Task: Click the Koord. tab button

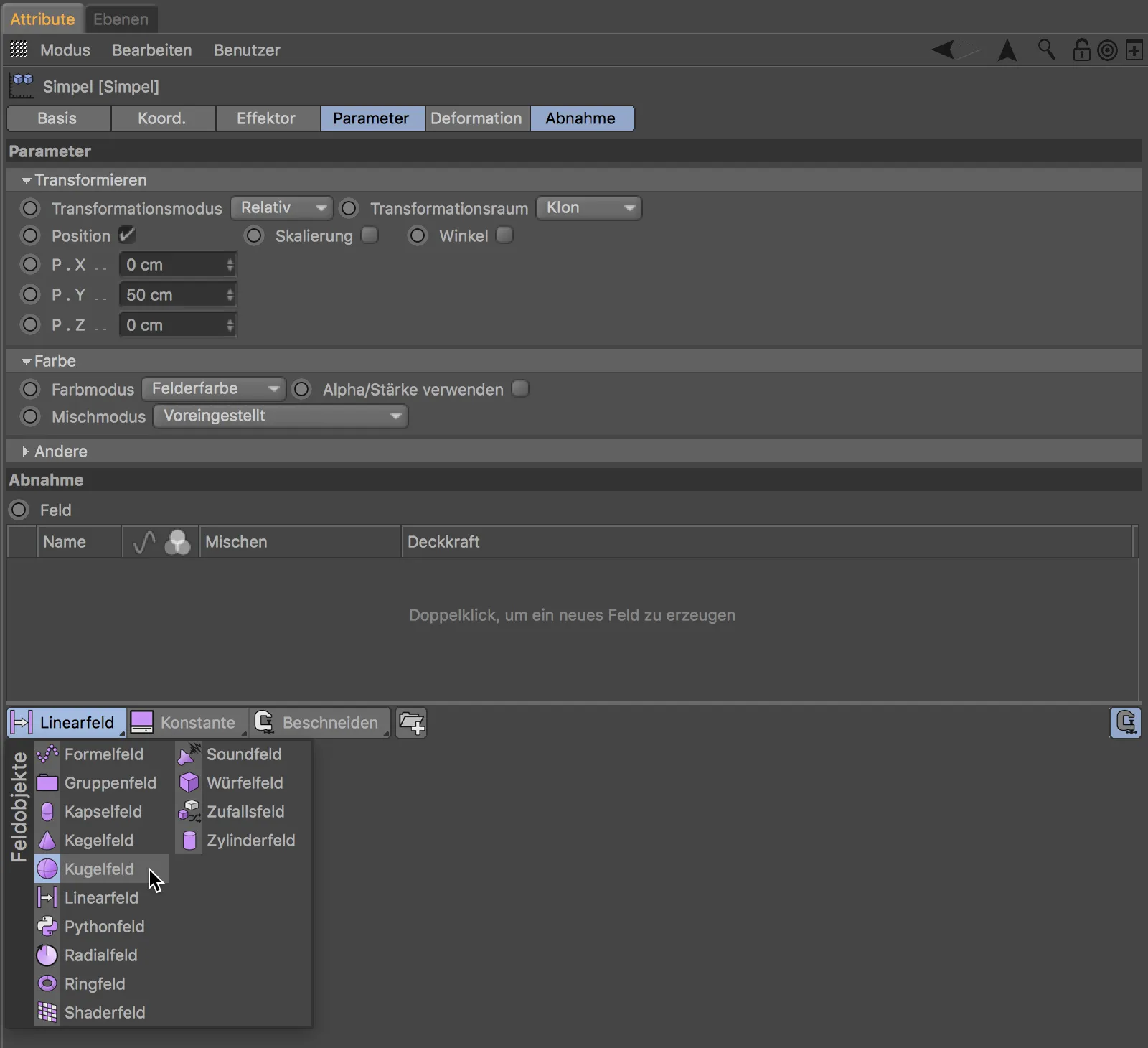Action: 163,118
